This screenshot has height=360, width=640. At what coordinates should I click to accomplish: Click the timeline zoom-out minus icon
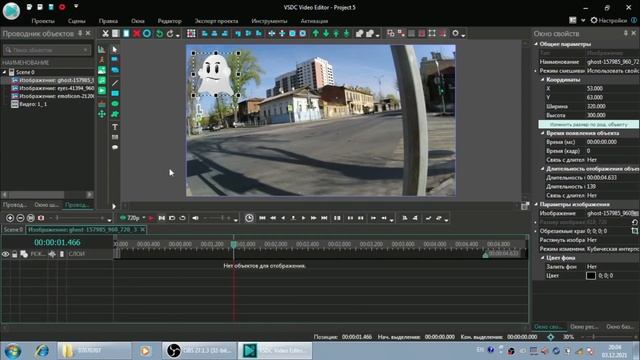click(20, 218)
